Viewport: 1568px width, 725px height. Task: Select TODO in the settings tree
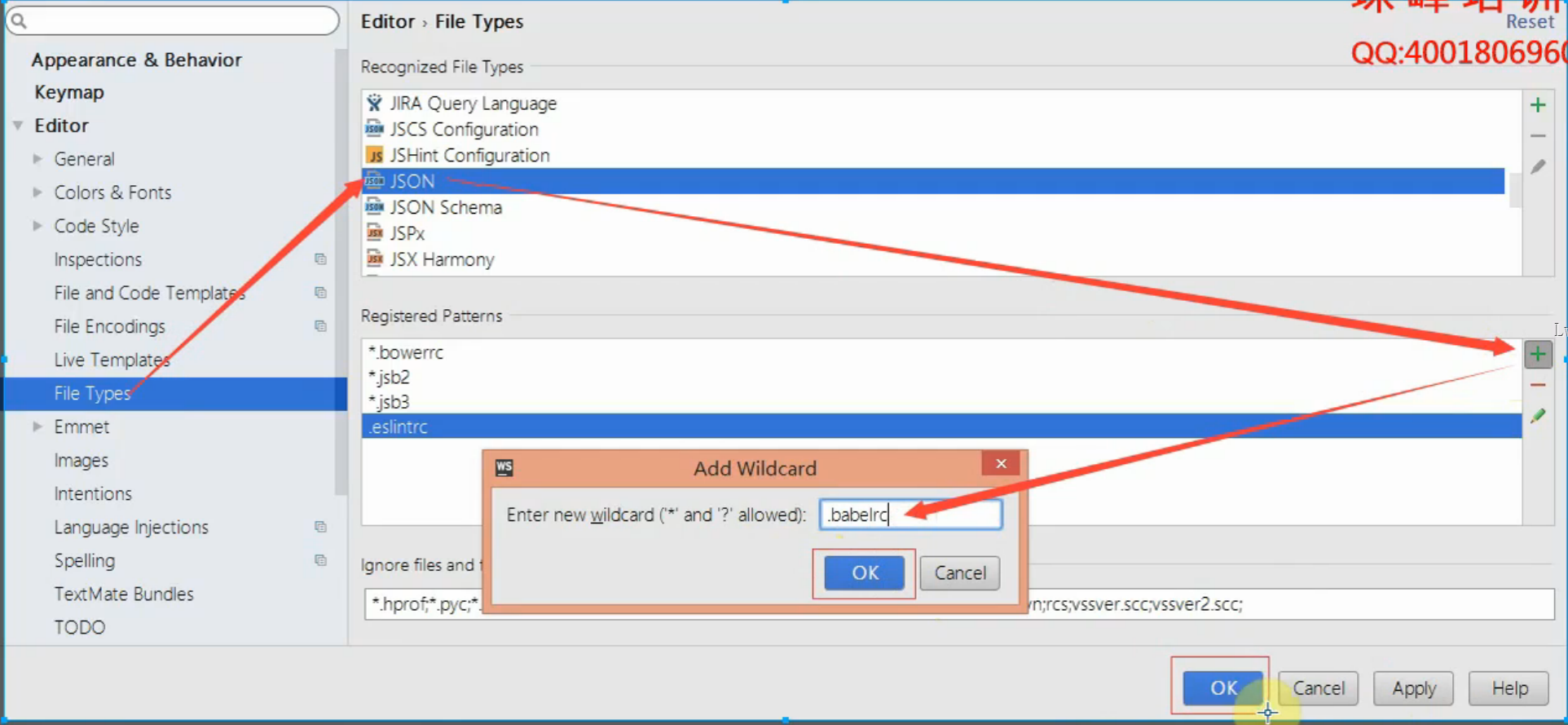tap(80, 627)
